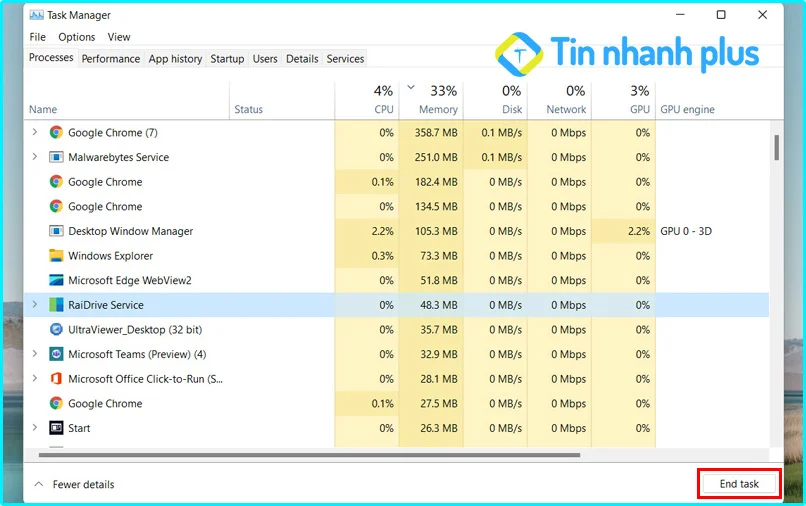Select the Desktop Window Manager row name
The width and height of the screenshot is (806, 506).
tap(131, 231)
